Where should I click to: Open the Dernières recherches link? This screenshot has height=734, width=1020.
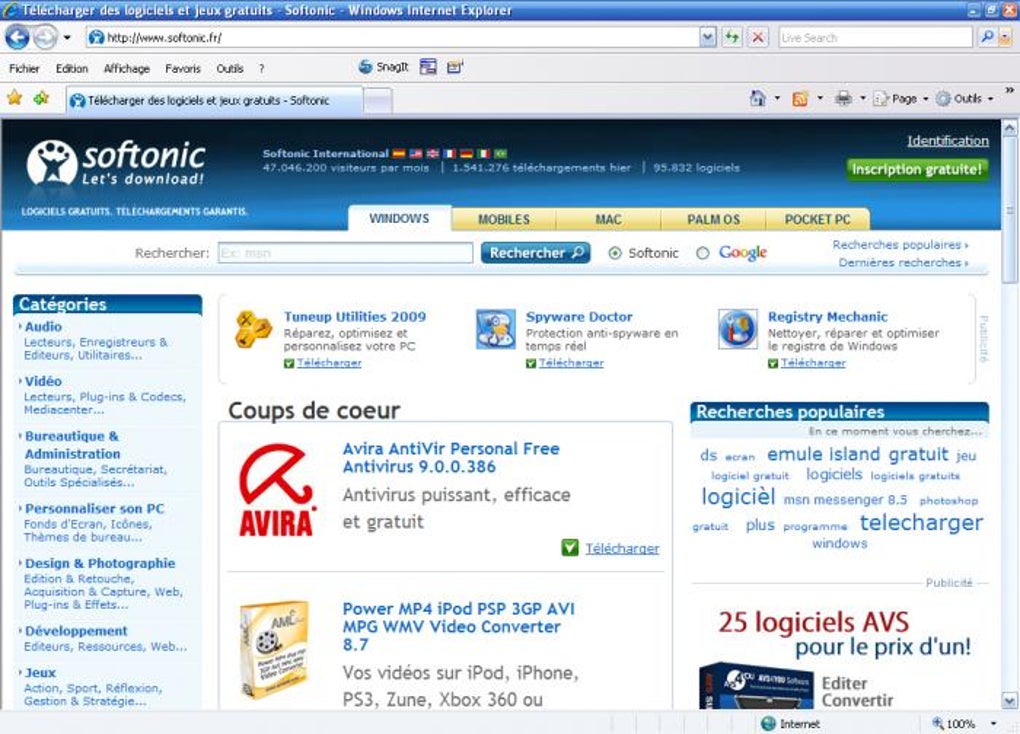coord(903,262)
